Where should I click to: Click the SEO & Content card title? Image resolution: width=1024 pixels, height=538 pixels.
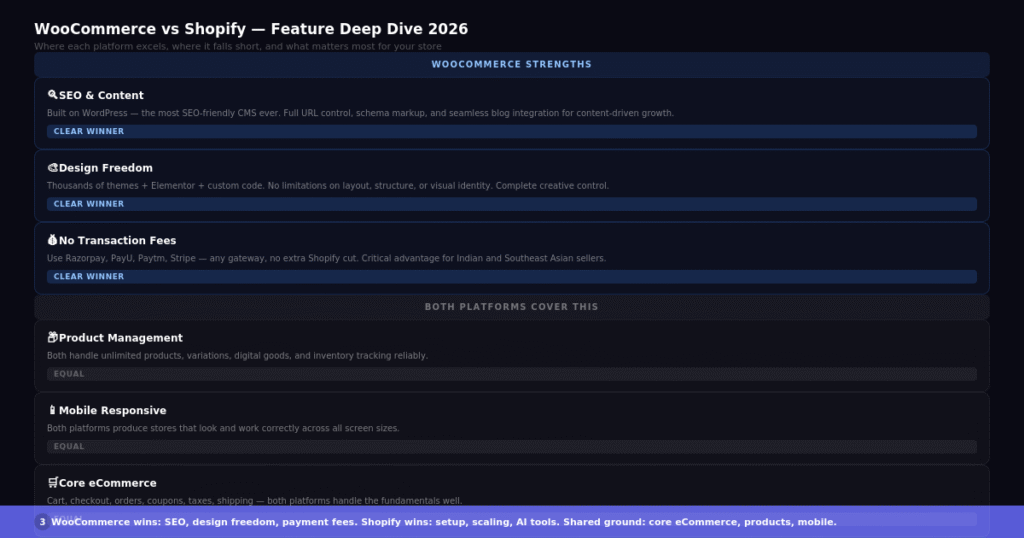tap(101, 95)
